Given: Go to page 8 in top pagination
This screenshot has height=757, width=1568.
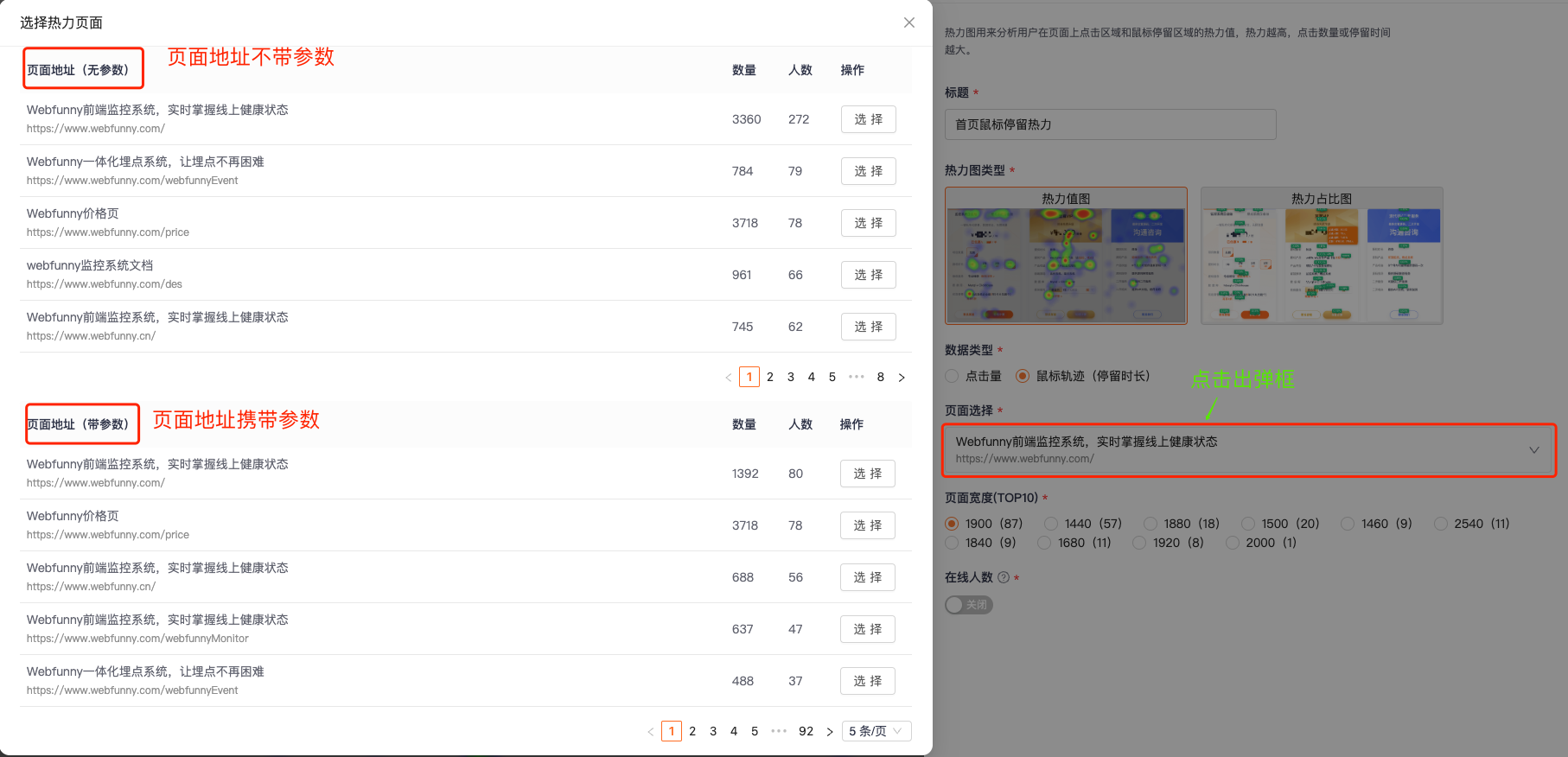Looking at the screenshot, I should click(x=881, y=377).
